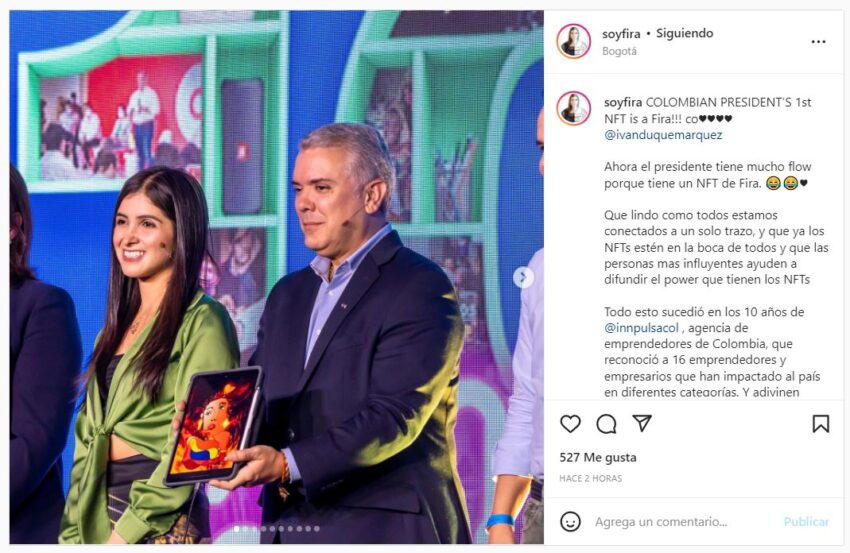Click the soyfira username in the header
Image resolution: width=850 pixels, height=553 pixels.
tap(621, 34)
